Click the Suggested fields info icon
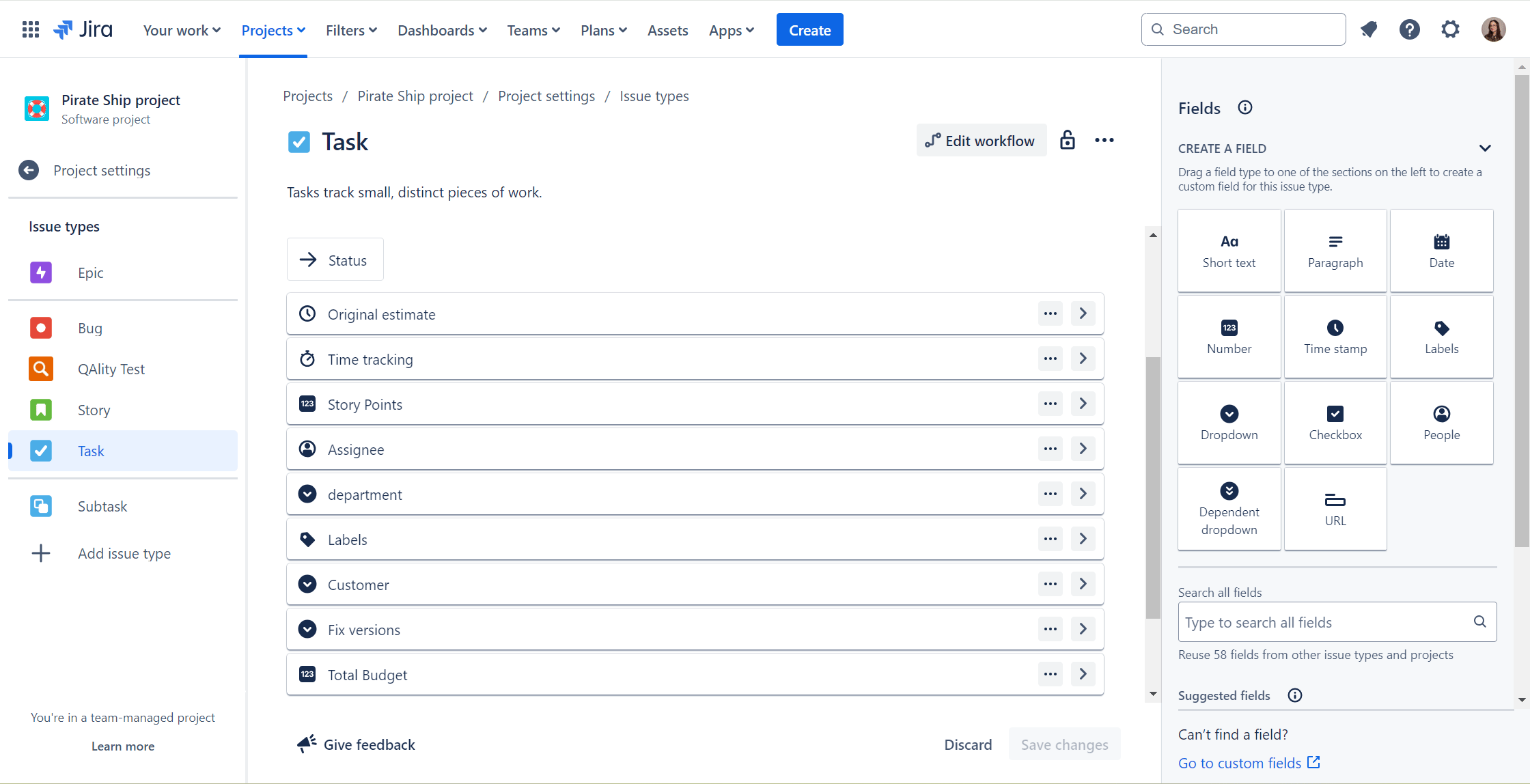 (x=1295, y=695)
